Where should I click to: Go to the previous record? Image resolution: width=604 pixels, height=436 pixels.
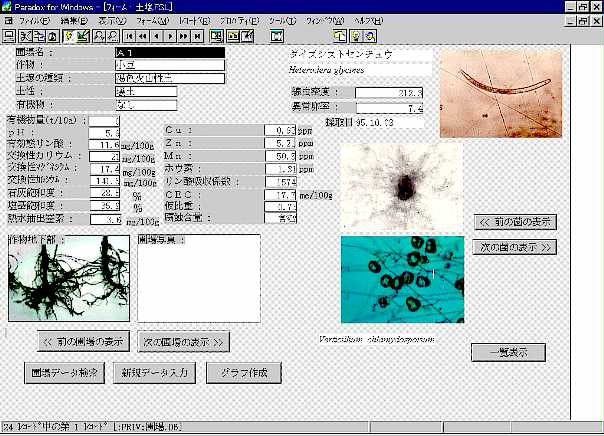[156, 36]
